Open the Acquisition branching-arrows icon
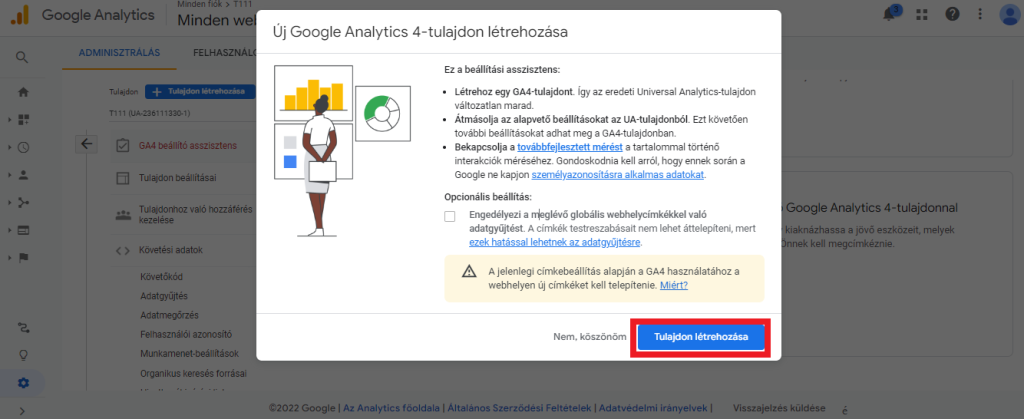This screenshot has width=1024, height=419. click(24, 202)
